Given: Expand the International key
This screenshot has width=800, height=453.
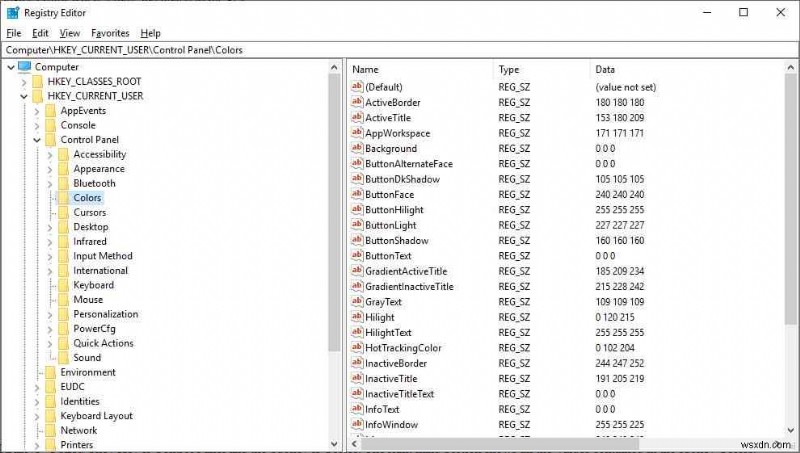Looking at the screenshot, I should [50, 271].
